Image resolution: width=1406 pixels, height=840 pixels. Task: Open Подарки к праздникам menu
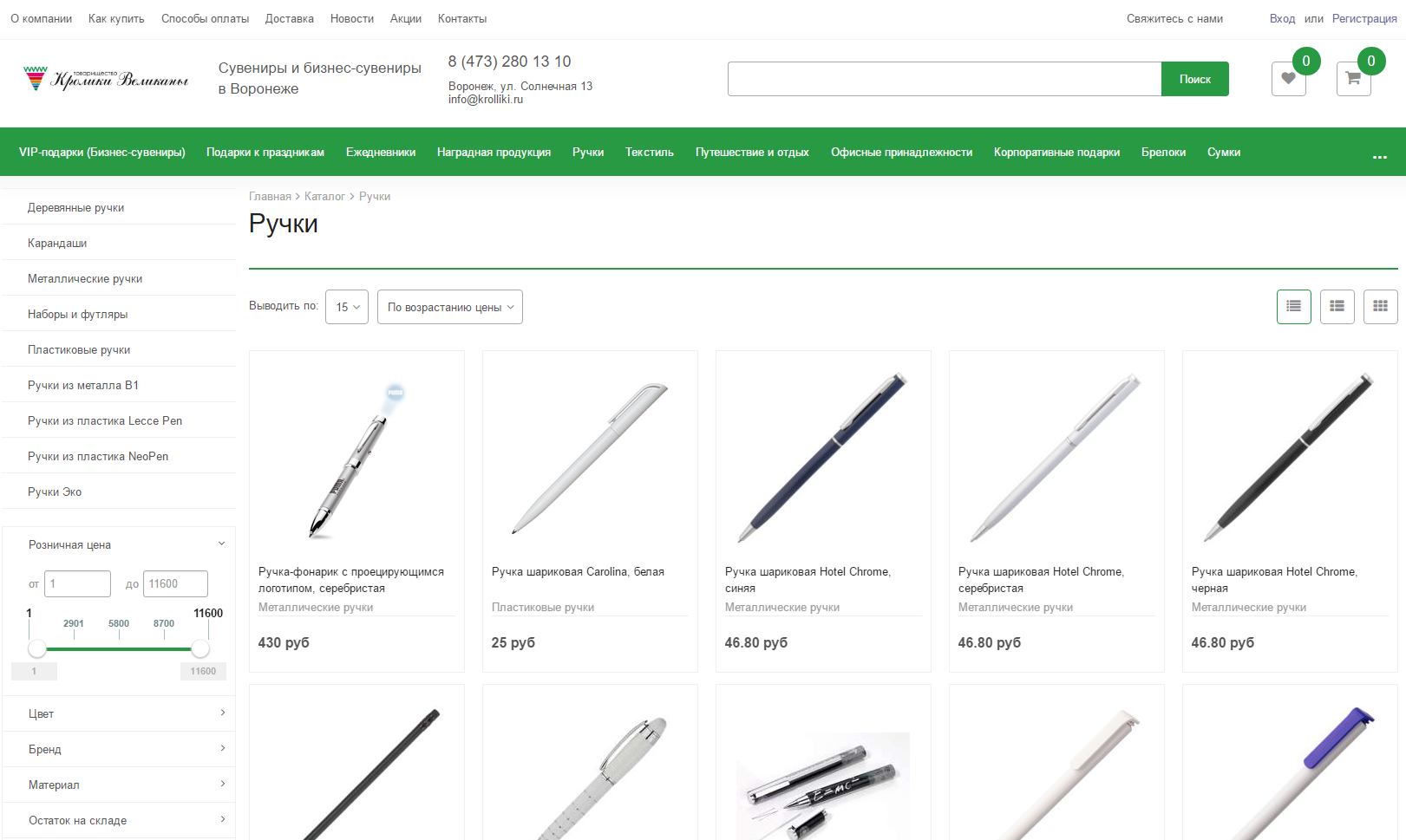(265, 152)
